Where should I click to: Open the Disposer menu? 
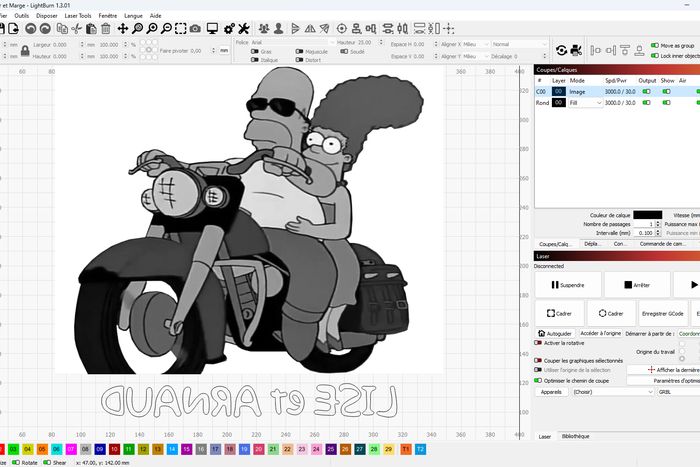point(46,16)
